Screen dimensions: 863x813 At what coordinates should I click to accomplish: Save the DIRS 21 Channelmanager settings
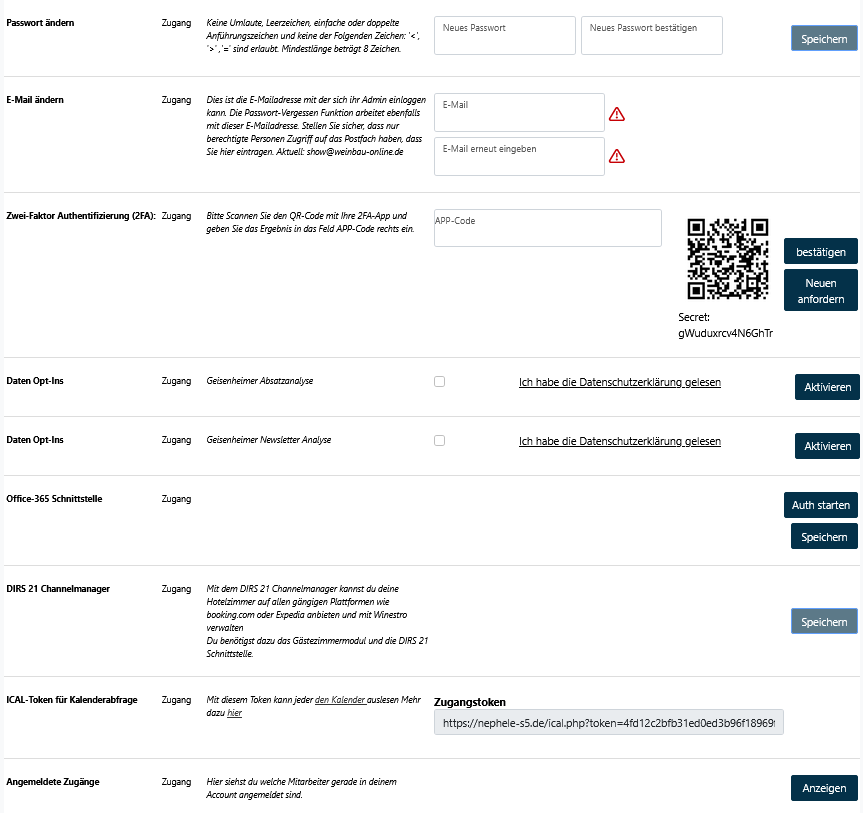tap(824, 621)
